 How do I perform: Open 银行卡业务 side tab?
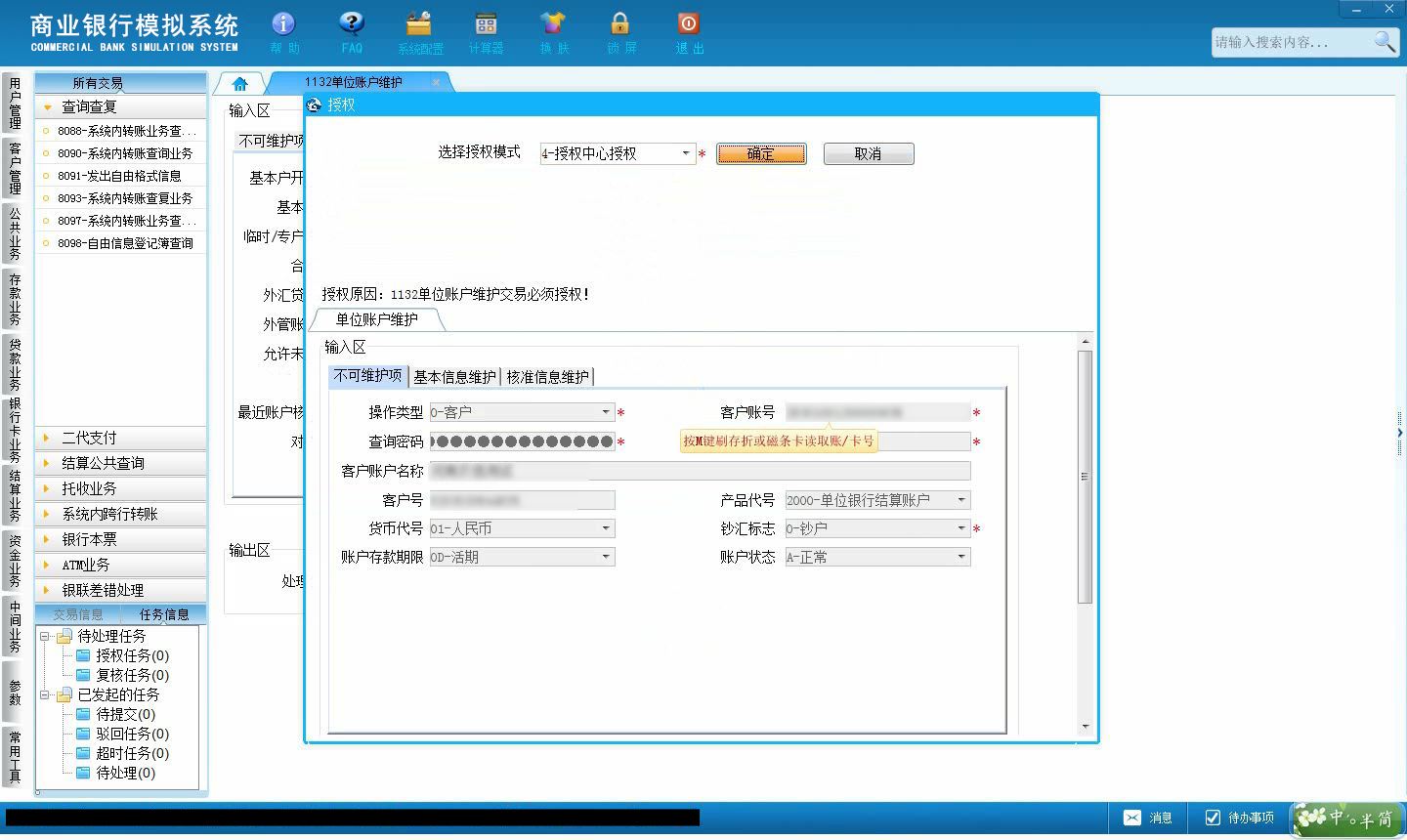click(14, 429)
